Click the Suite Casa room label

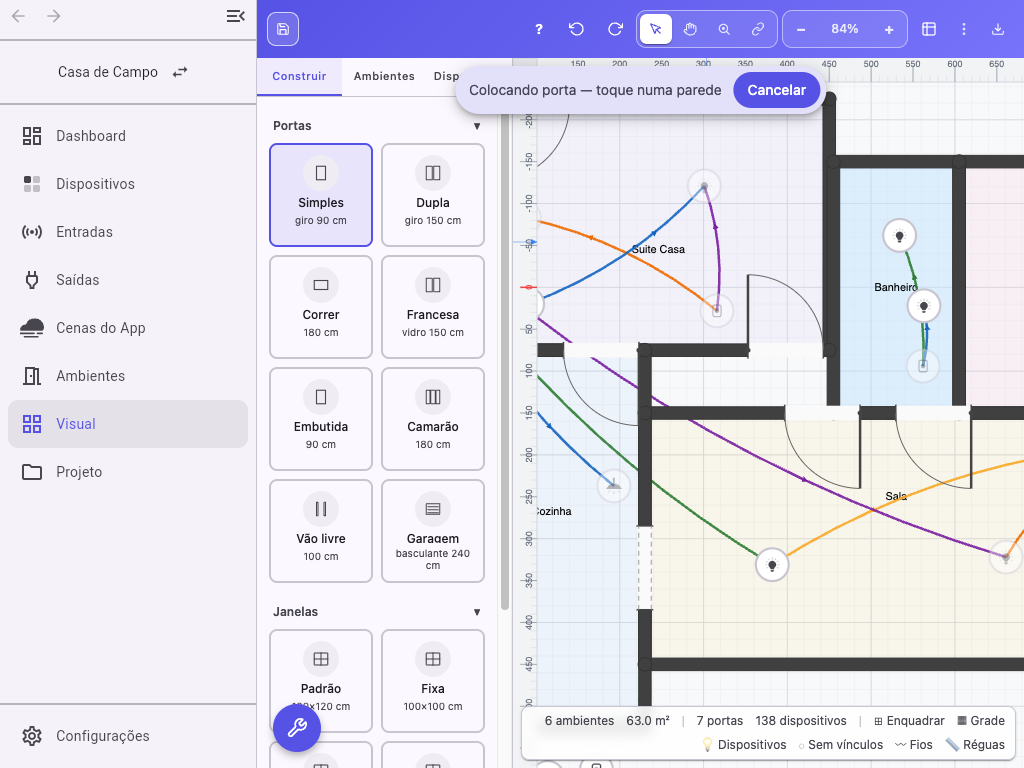coord(658,249)
